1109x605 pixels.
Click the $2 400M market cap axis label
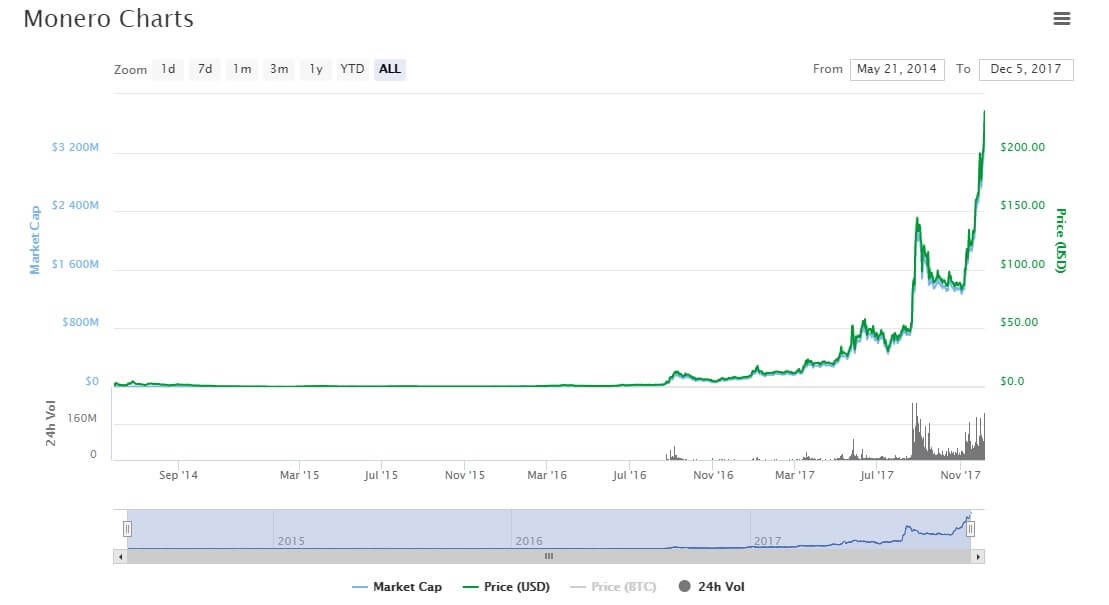[75, 205]
